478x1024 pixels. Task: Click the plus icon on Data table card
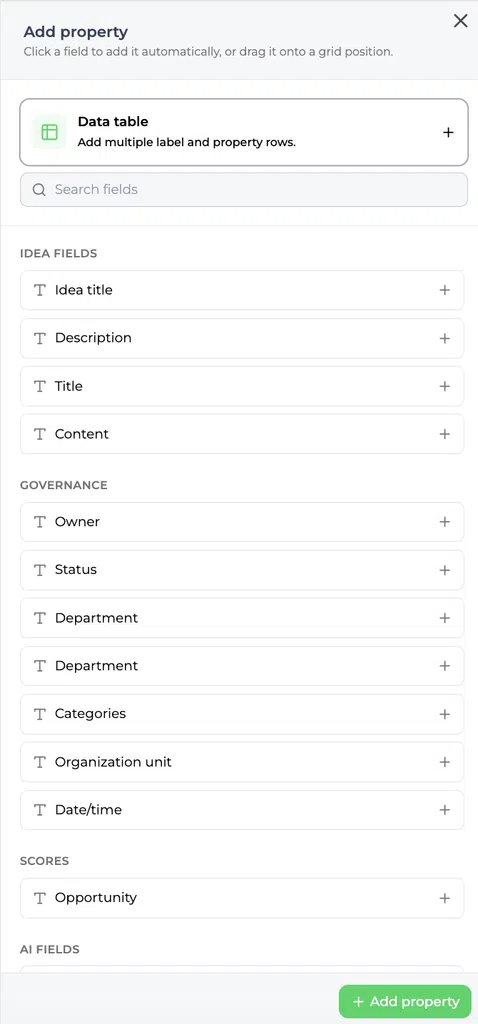448,133
